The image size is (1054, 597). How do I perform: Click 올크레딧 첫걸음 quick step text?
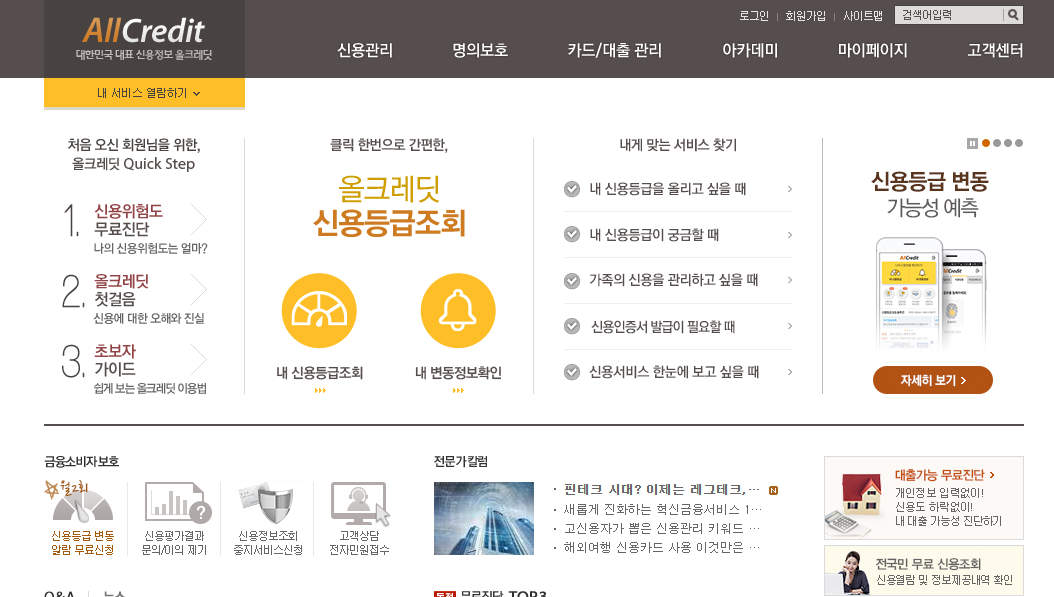[x=121, y=290]
